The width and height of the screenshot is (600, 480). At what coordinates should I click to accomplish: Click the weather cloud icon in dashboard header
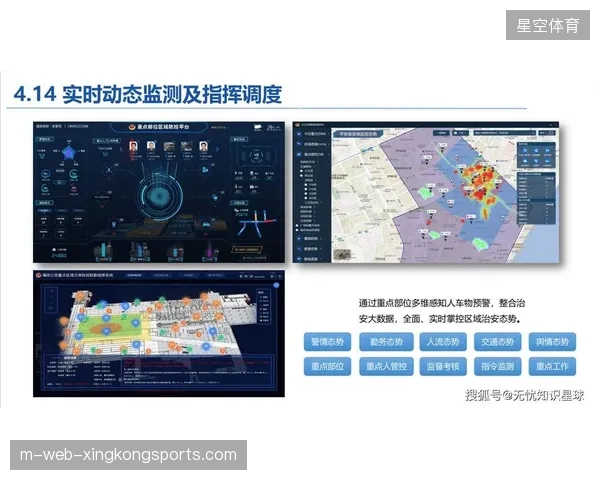[258, 127]
